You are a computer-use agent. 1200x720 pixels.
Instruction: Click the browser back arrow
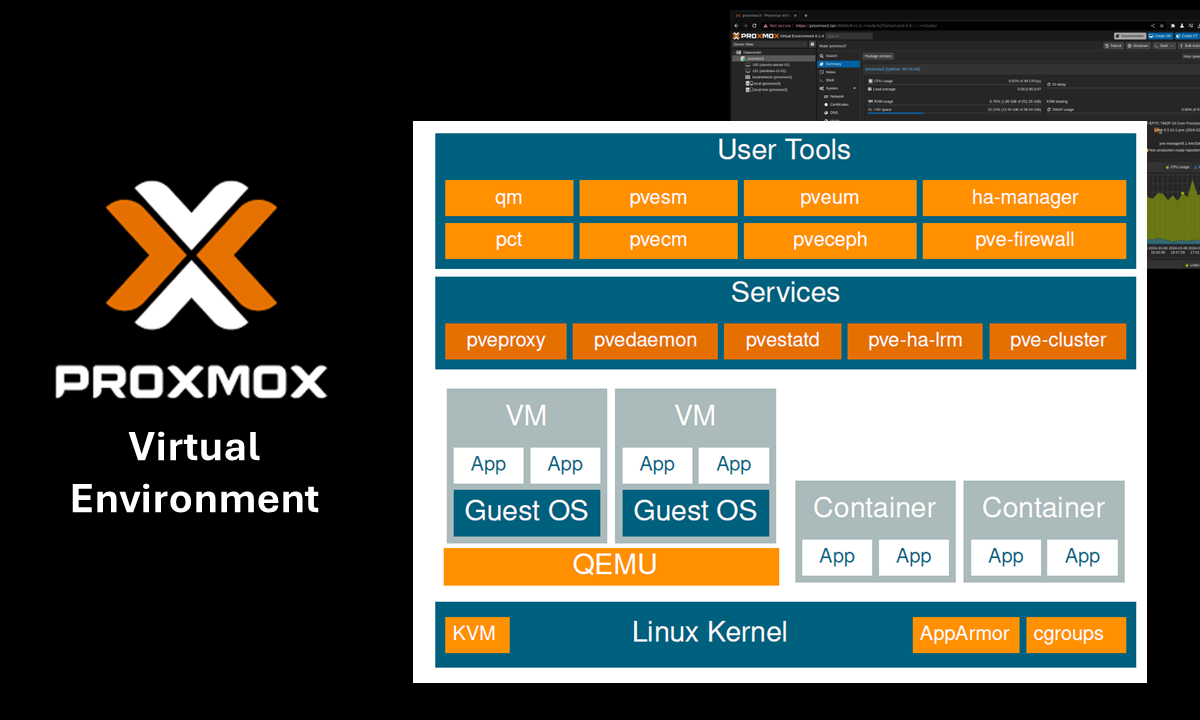(737, 24)
